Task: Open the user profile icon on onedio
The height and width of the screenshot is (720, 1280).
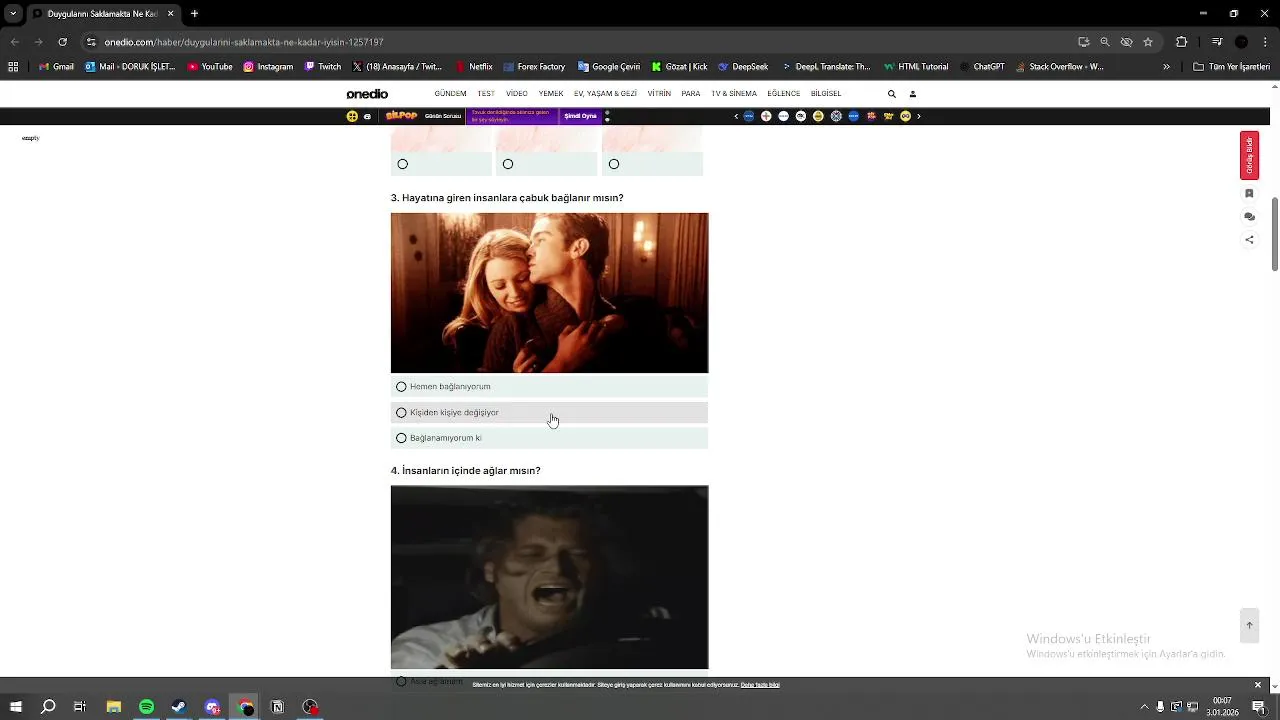Action: [x=912, y=94]
